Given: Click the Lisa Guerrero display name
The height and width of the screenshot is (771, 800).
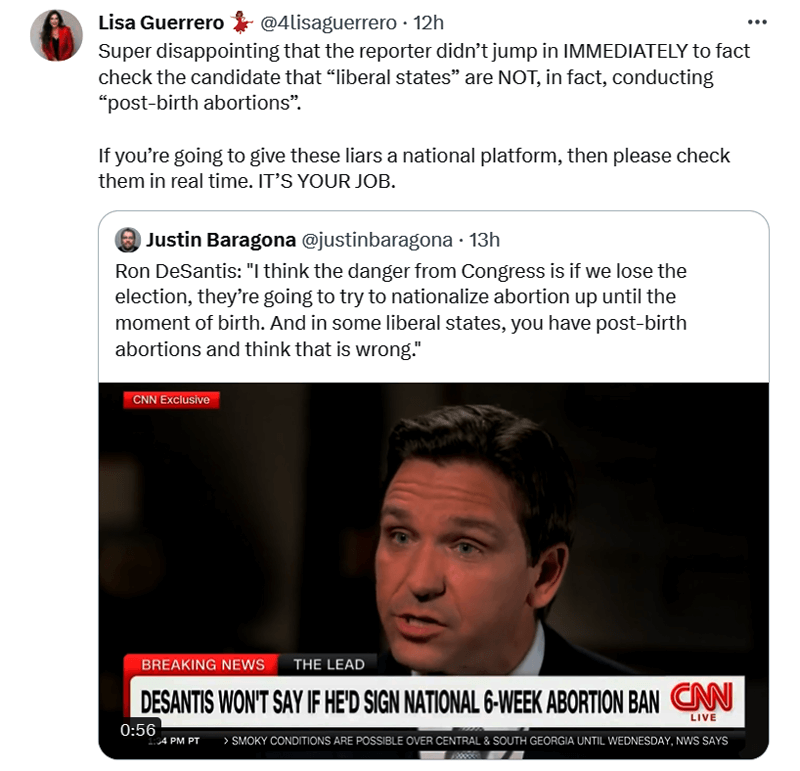Looking at the screenshot, I should pos(161,22).
